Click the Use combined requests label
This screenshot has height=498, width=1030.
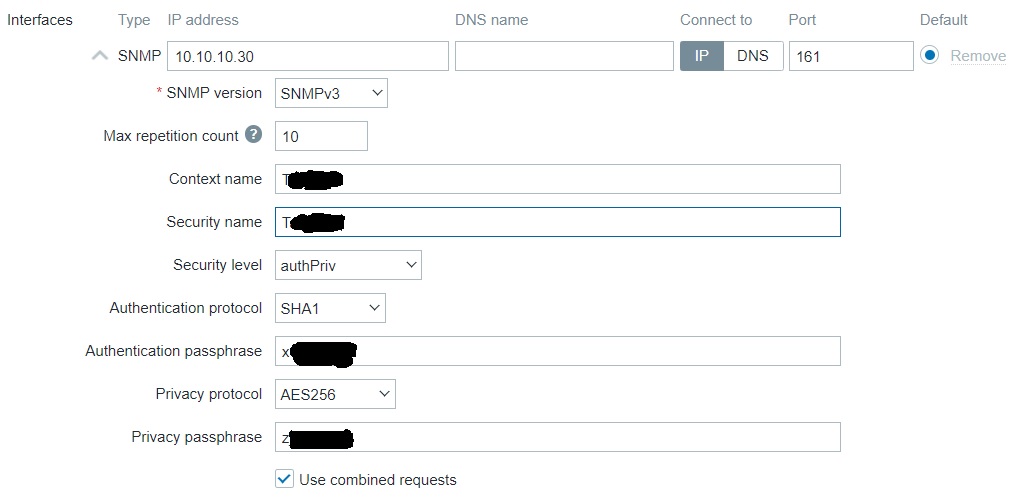(x=377, y=480)
